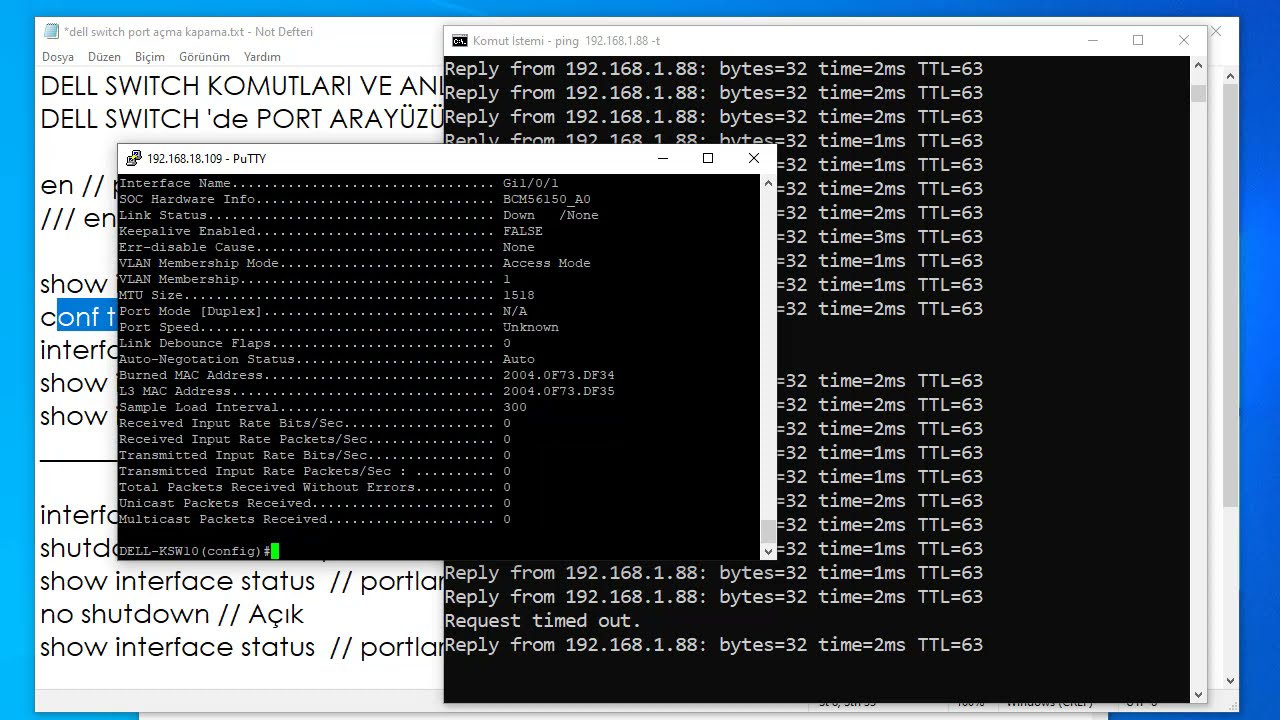Open Biçim menu in Notepad
The image size is (1280, 720).
150,57
